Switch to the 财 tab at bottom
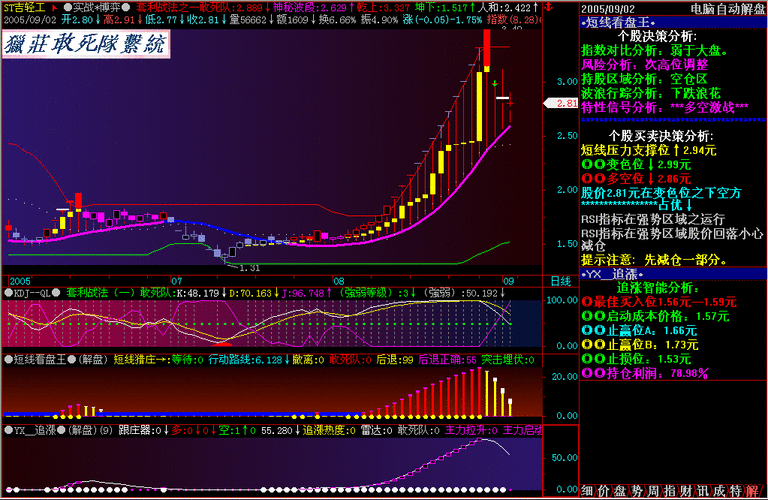This screenshot has width=768, height=500. click(685, 491)
